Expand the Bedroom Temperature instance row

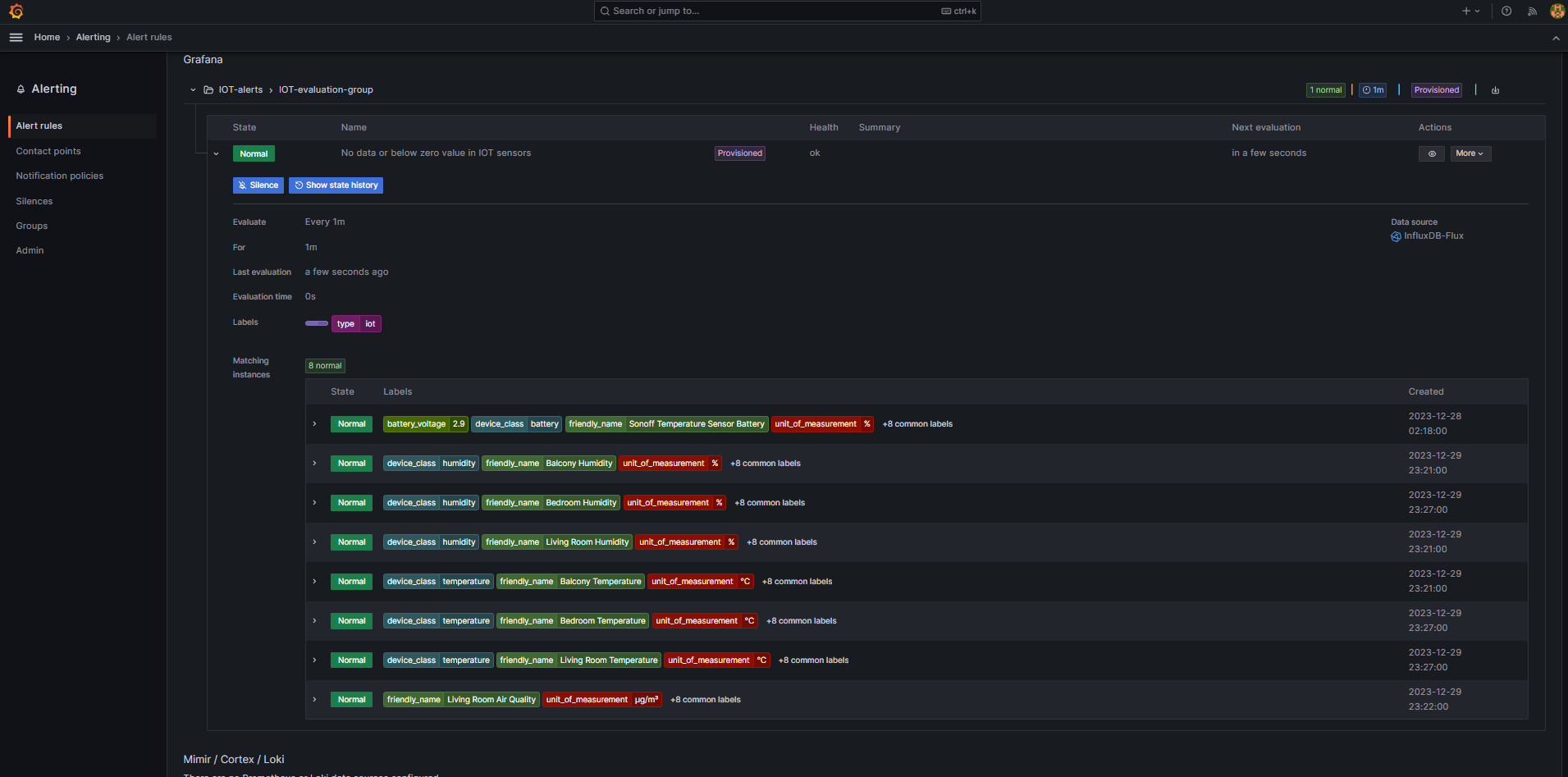(x=314, y=621)
